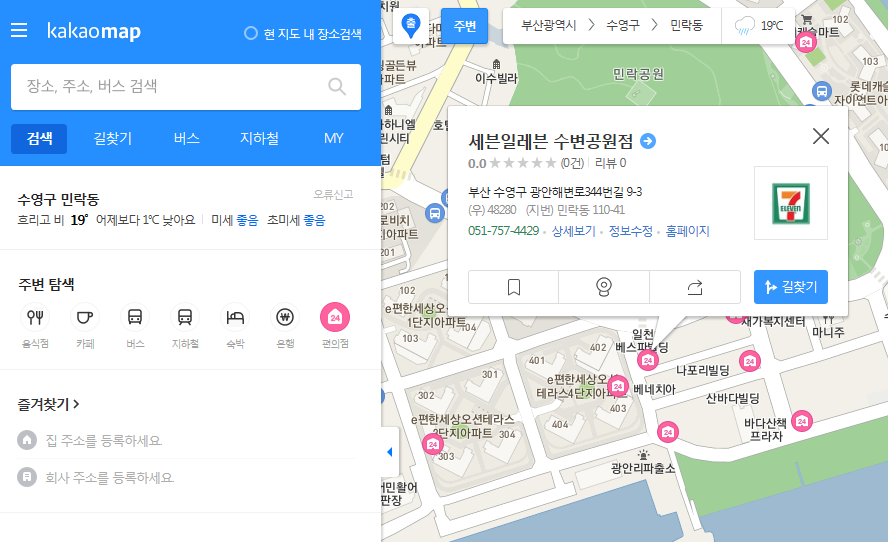This screenshot has width=888, height=542.
Task: Switch to 길찾기 tab
Action: (x=113, y=139)
